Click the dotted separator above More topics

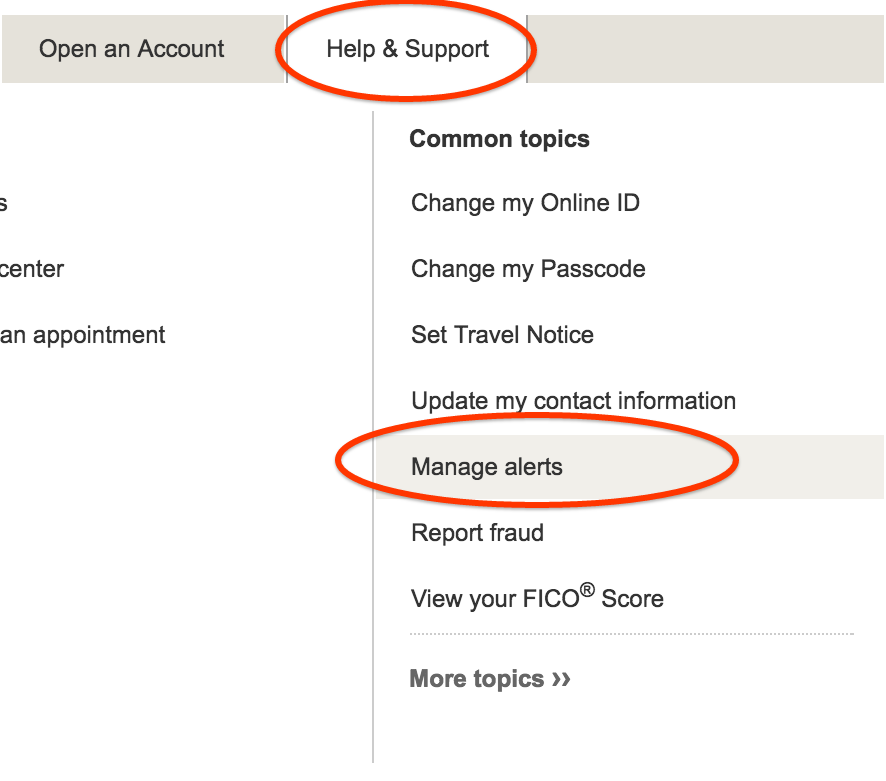pos(631,634)
